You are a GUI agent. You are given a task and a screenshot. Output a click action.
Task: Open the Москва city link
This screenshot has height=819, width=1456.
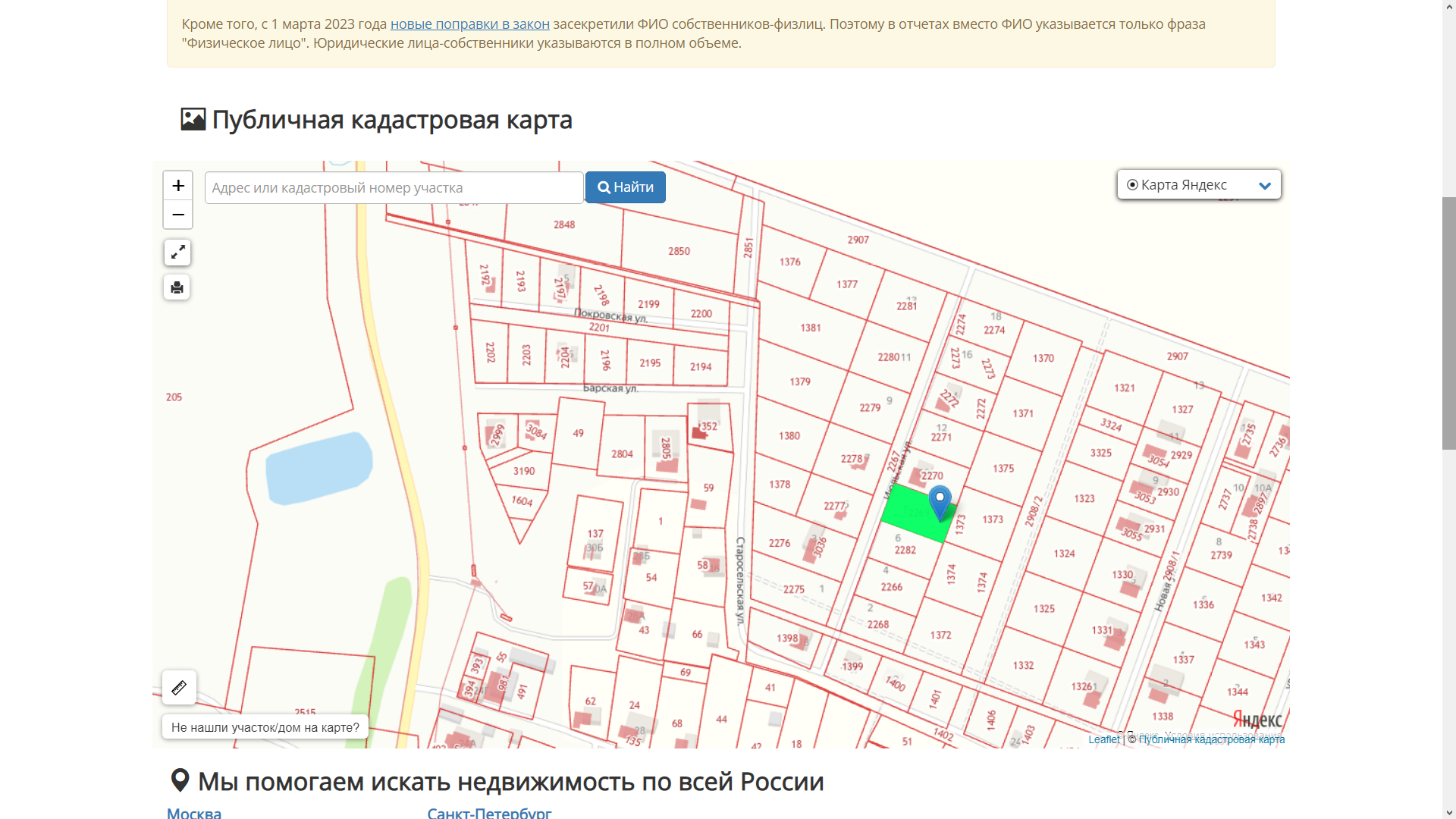194,813
